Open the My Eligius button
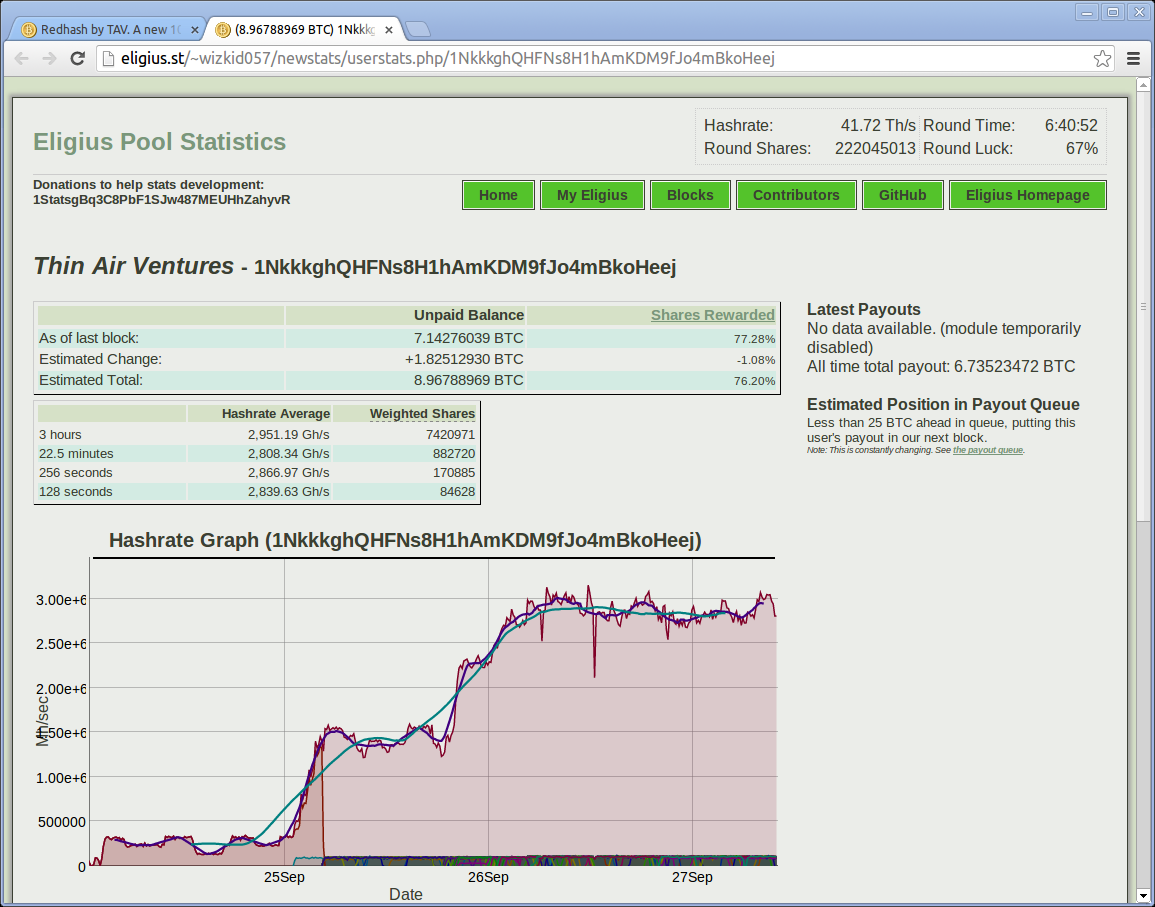Viewport: 1155px width, 907px height. click(592, 195)
